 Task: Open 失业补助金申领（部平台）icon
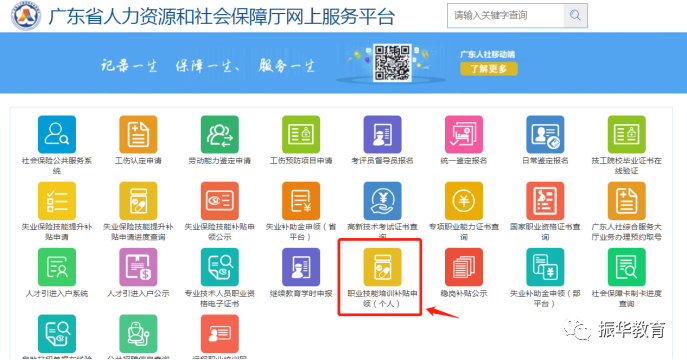(x=545, y=267)
